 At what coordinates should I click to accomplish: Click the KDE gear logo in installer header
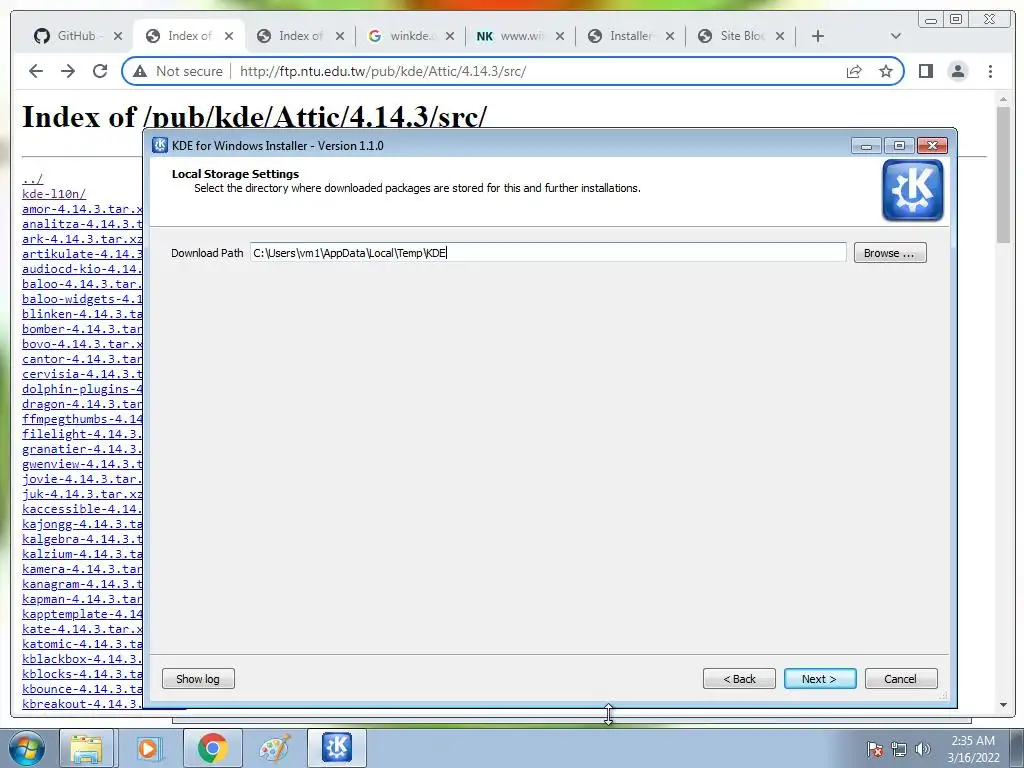tap(912, 190)
